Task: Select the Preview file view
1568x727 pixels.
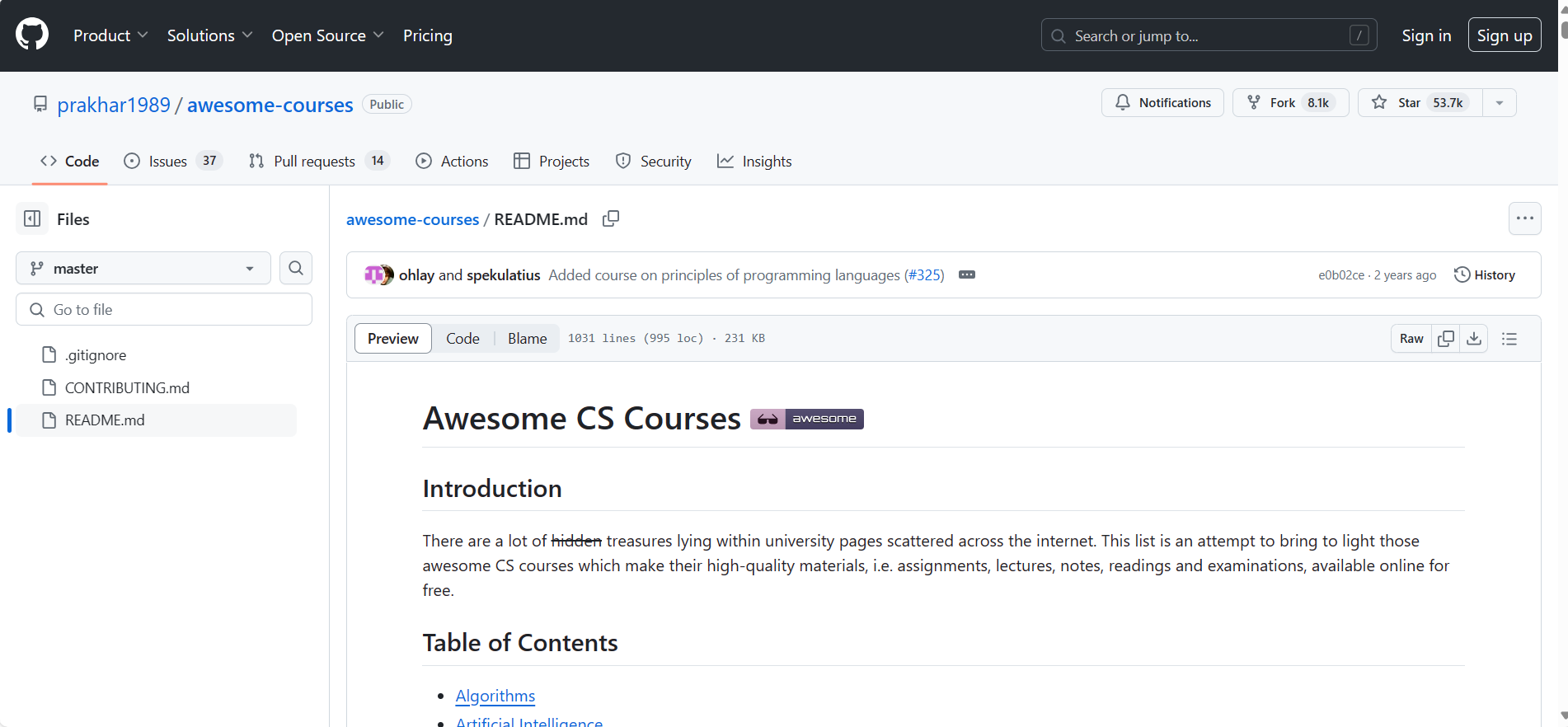Action: [393, 339]
